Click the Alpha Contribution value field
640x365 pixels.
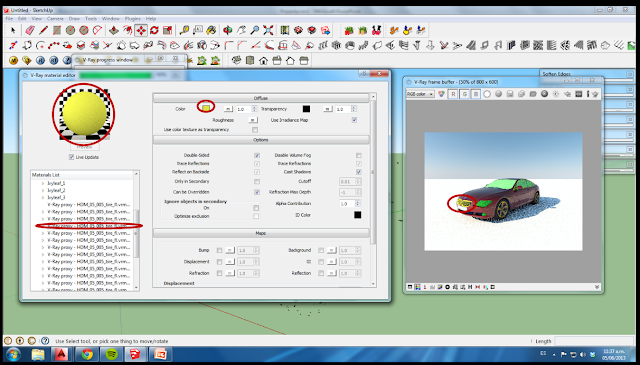[x=347, y=203]
